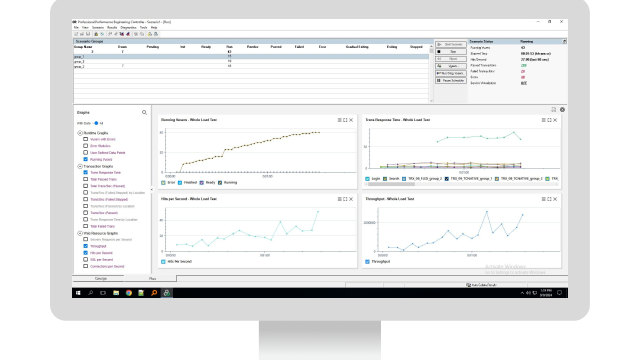Click the New Scenario toolbar icon

point(76,34)
